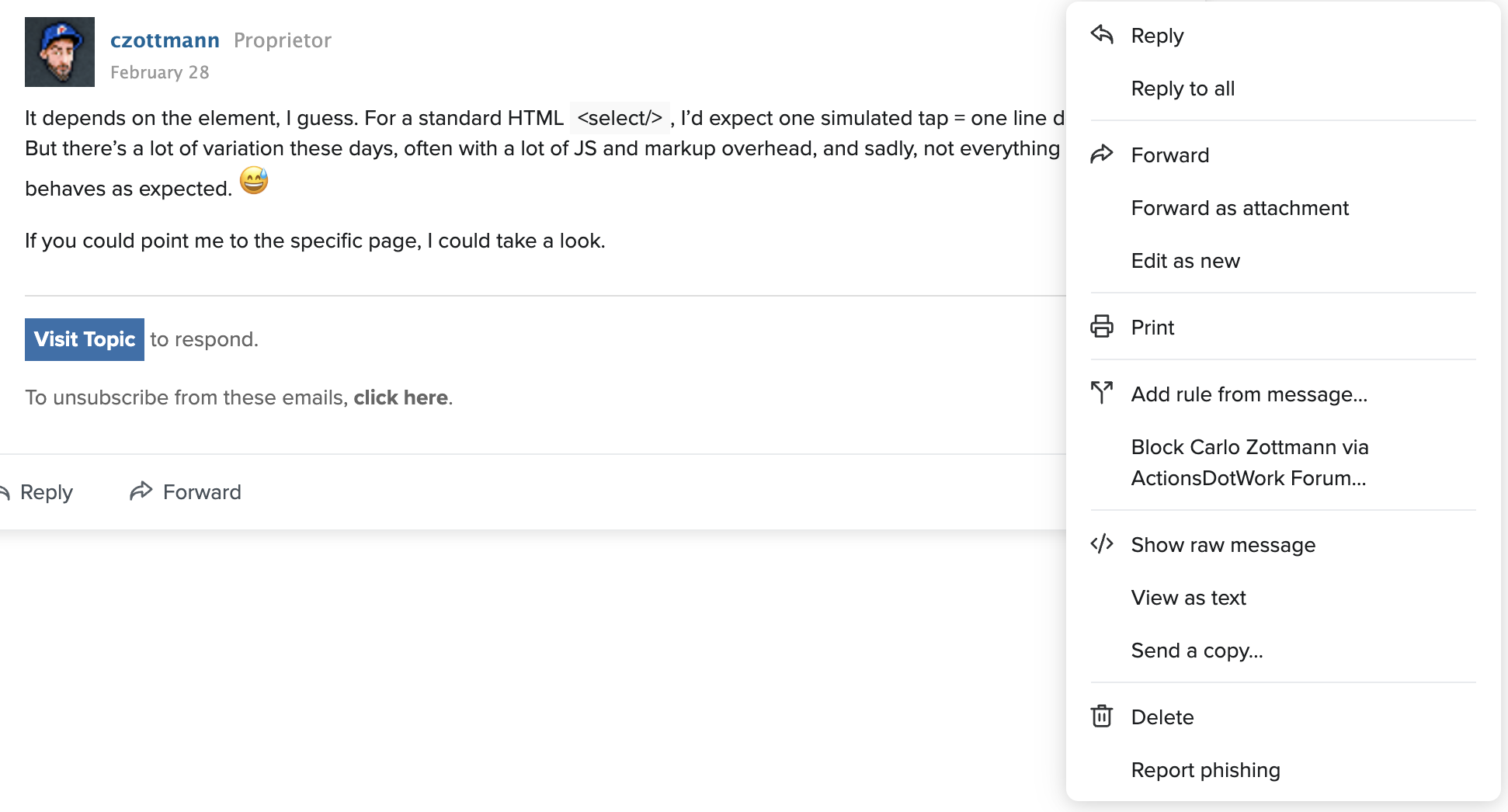Viewport: 1508px width, 812px height.
Task: Click czottmann's avatar photo
Action: 60,52
